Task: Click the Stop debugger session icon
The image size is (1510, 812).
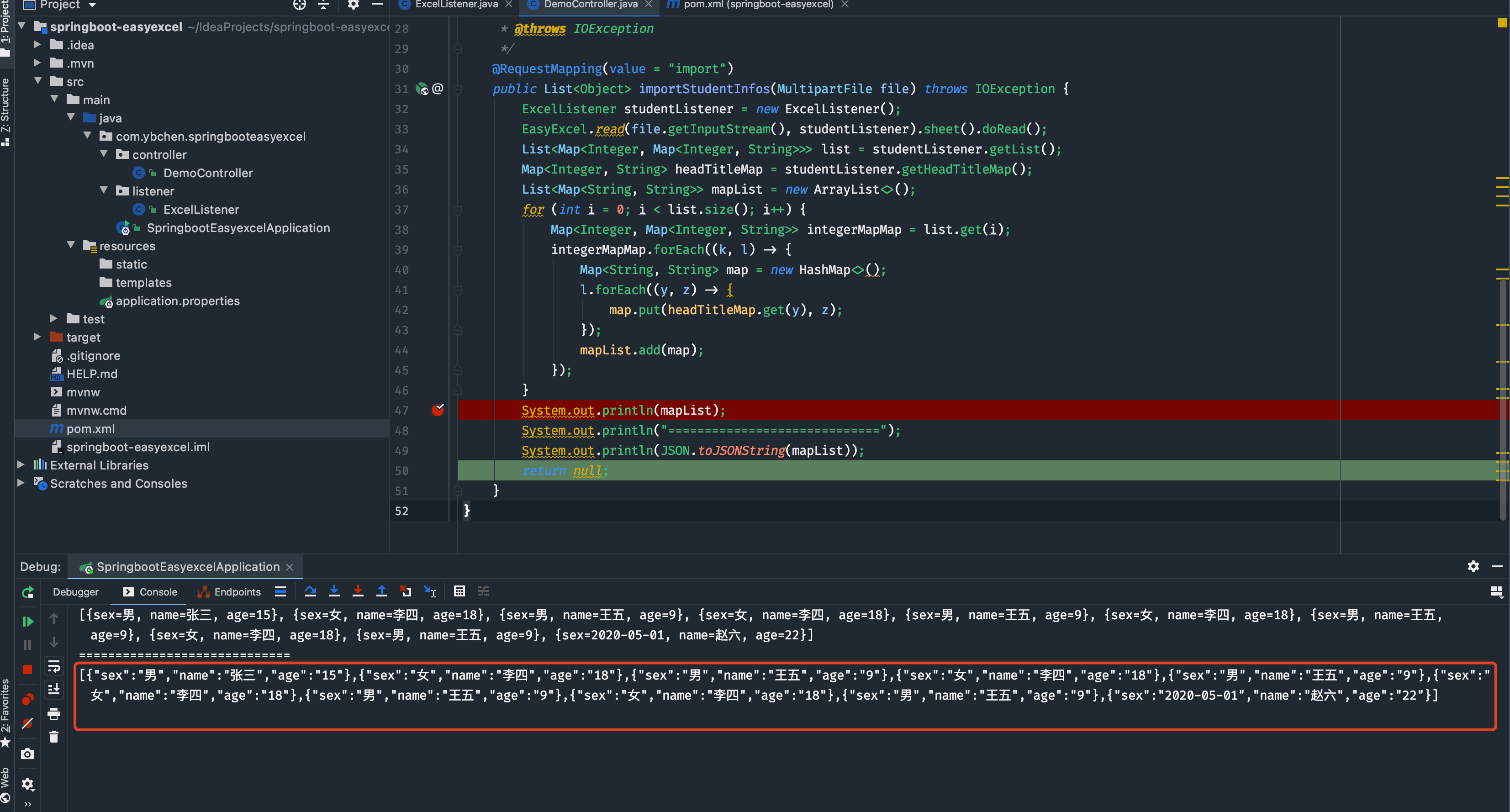Action: point(27,668)
